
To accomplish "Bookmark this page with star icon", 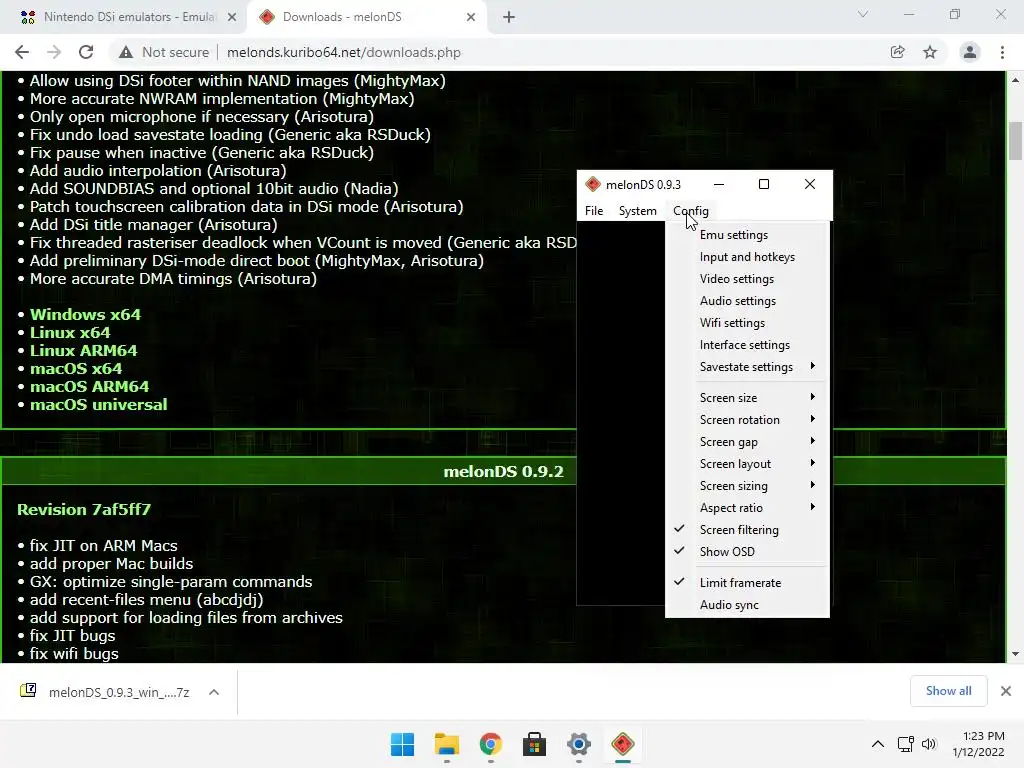I will pos(930,52).
